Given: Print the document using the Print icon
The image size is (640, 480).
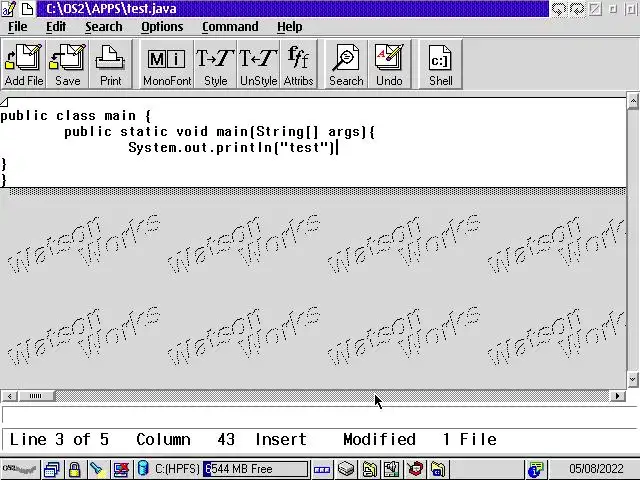Looking at the screenshot, I should pos(111,64).
